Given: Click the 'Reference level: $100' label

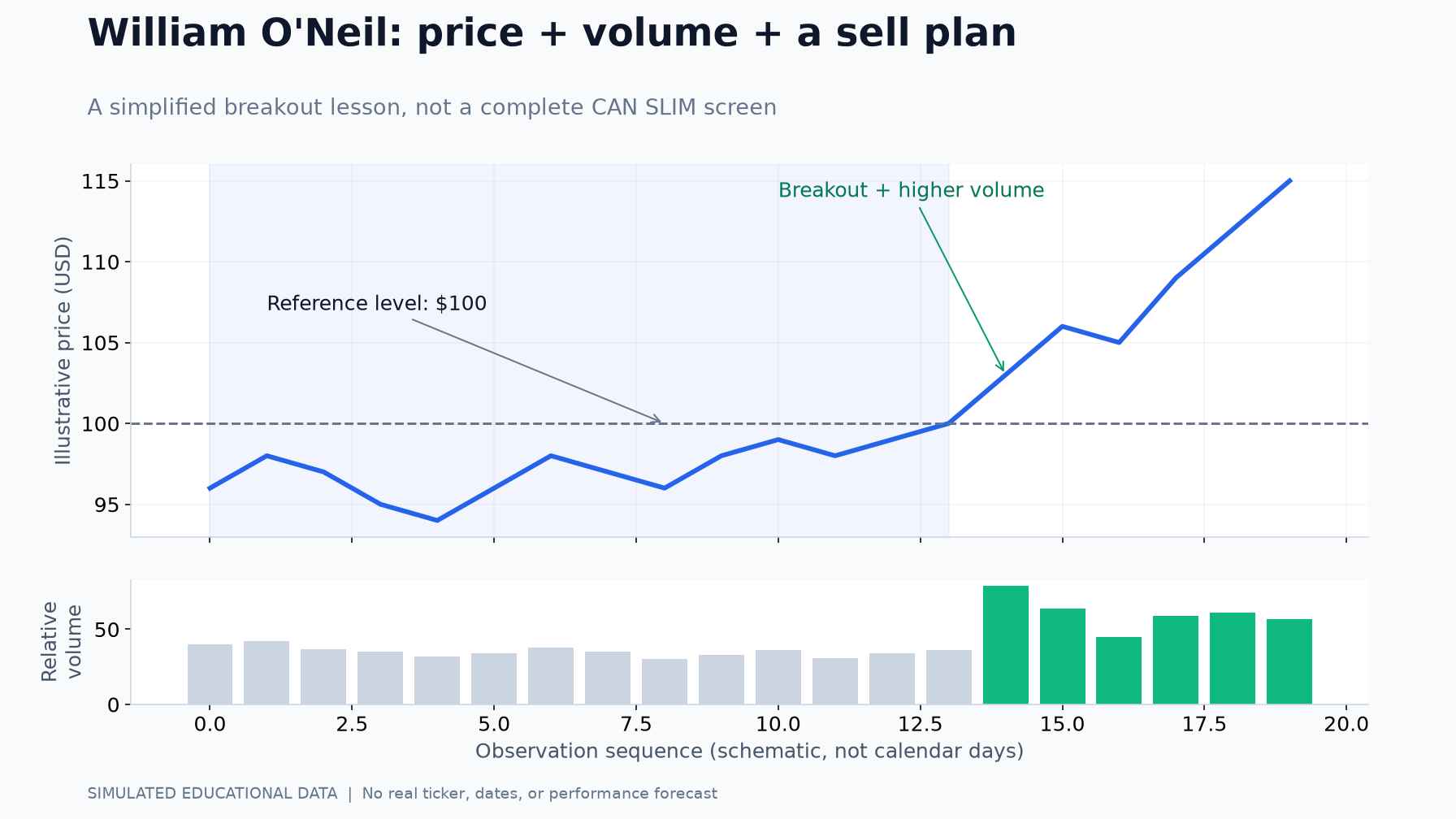Looking at the screenshot, I should (377, 304).
